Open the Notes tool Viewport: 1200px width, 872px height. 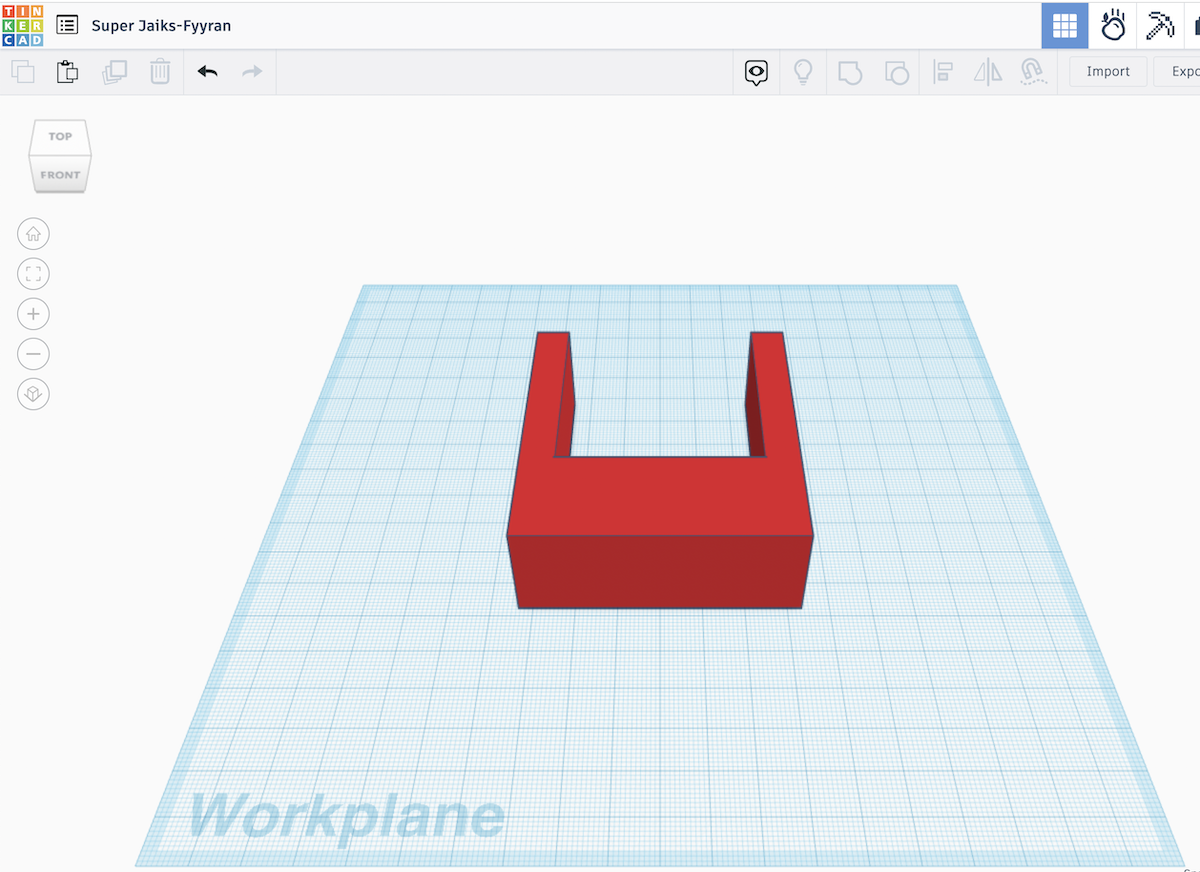point(756,72)
